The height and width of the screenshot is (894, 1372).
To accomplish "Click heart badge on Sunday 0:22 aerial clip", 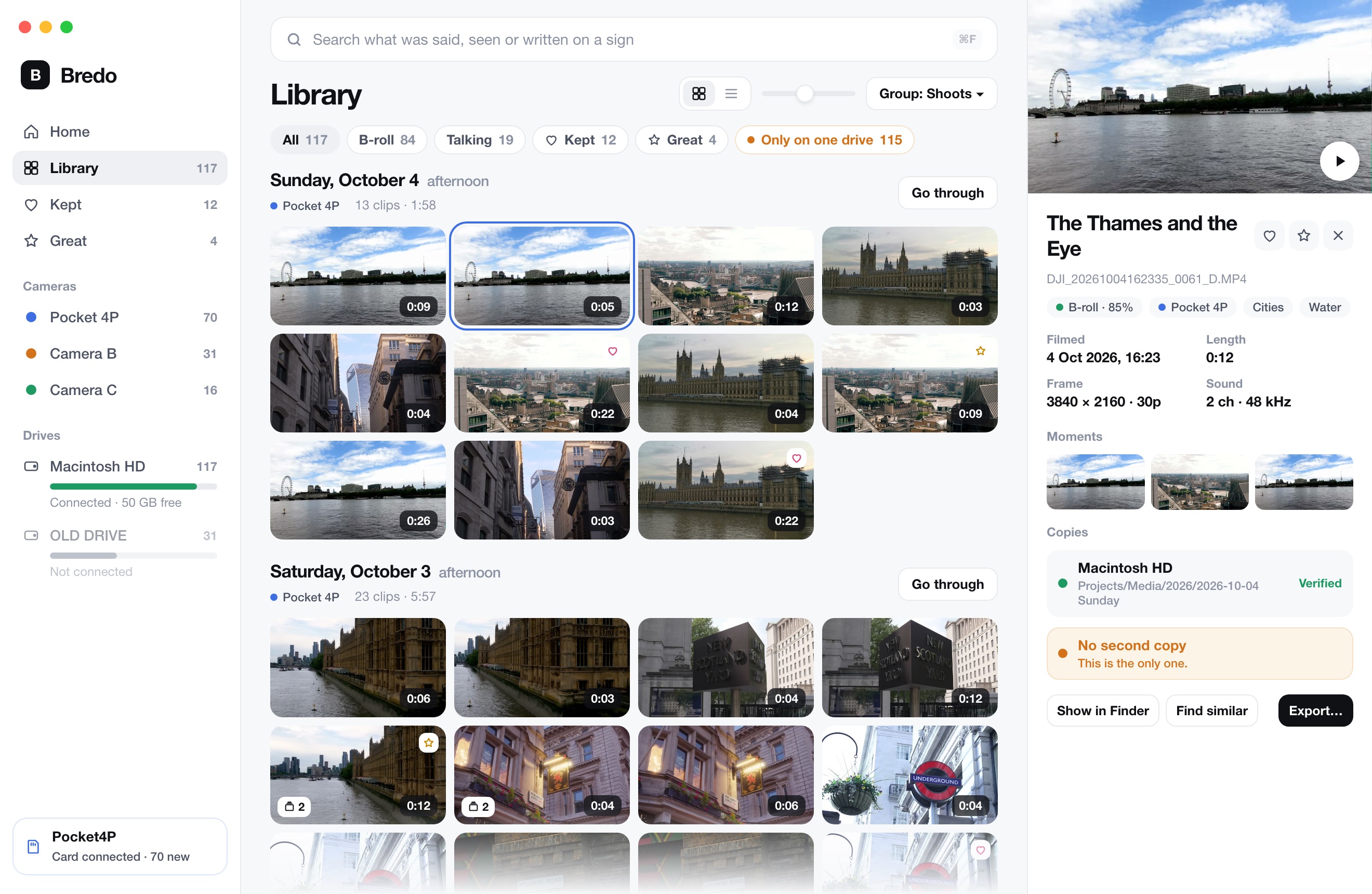I will click(x=612, y=351).
